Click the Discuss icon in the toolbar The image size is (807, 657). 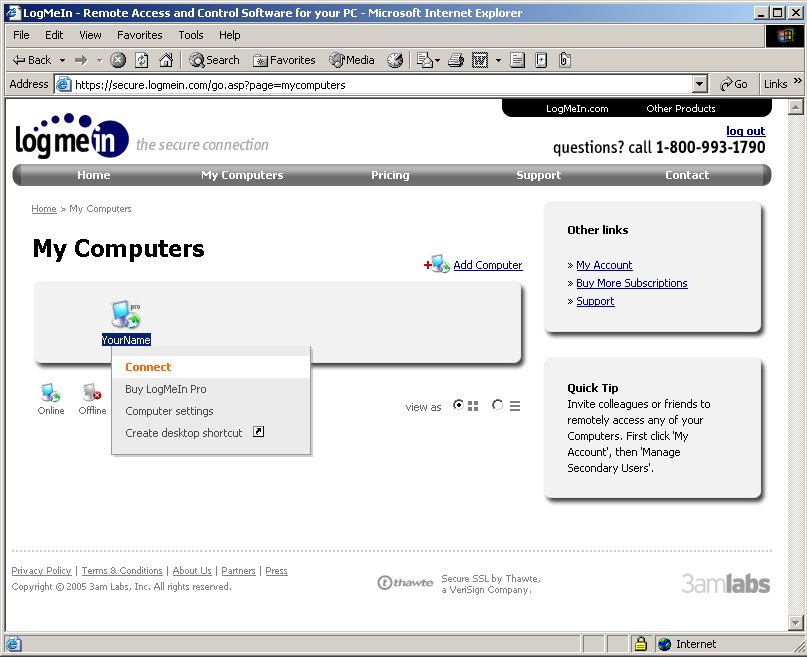pos(517,60)
